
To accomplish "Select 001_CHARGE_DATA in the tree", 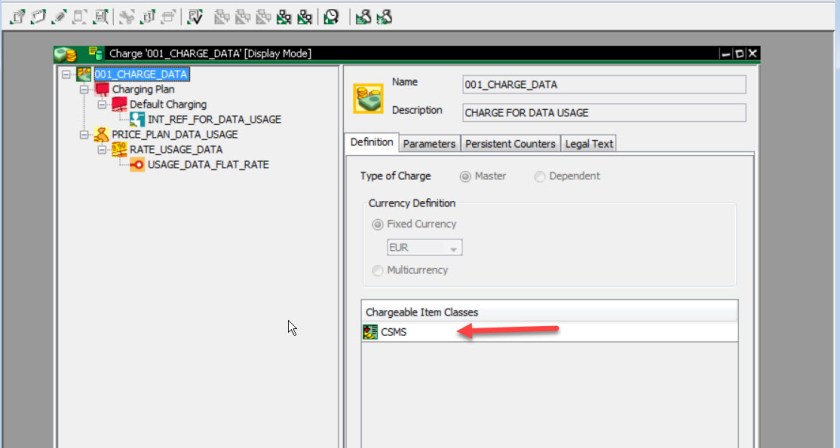I will pyautogui.click(x=141, y=74).
